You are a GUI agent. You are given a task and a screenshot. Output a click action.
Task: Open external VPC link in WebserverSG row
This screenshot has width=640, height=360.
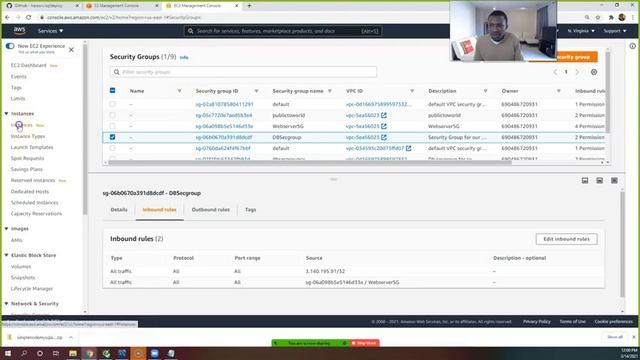coord(384,126)
